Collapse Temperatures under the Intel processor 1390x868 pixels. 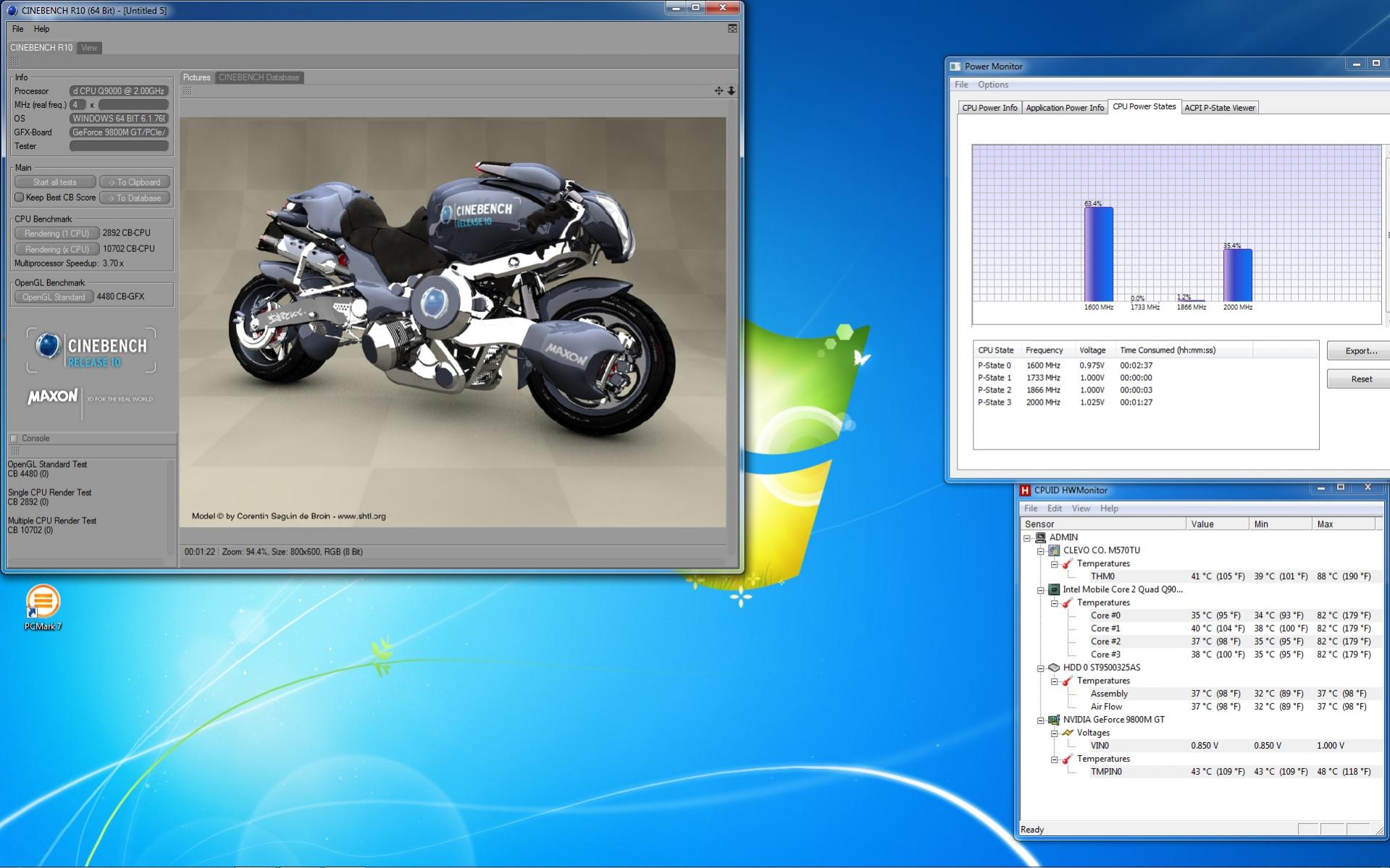[1055, 603]
